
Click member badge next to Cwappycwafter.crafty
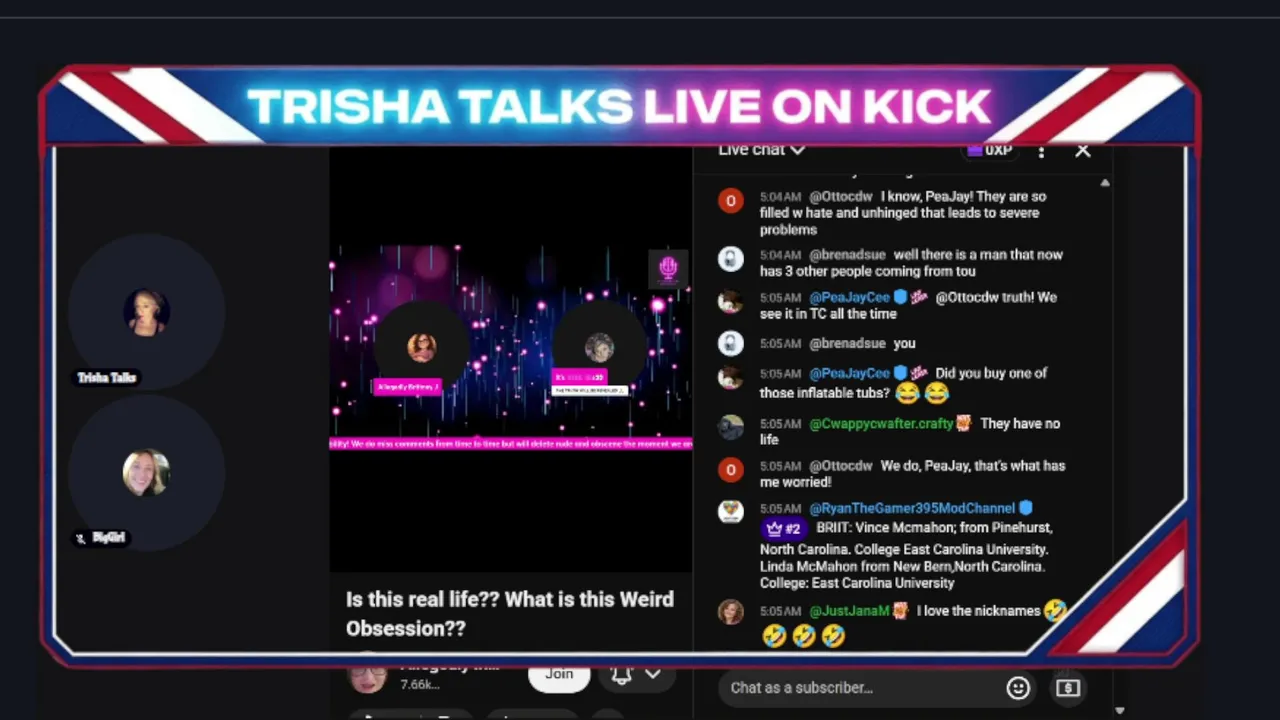963,423
